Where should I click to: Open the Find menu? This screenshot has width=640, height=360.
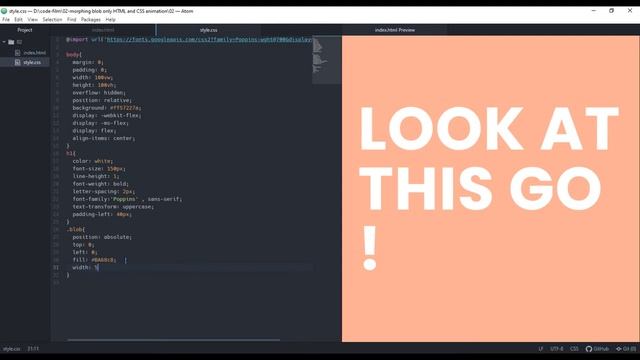tap(71, 20)
